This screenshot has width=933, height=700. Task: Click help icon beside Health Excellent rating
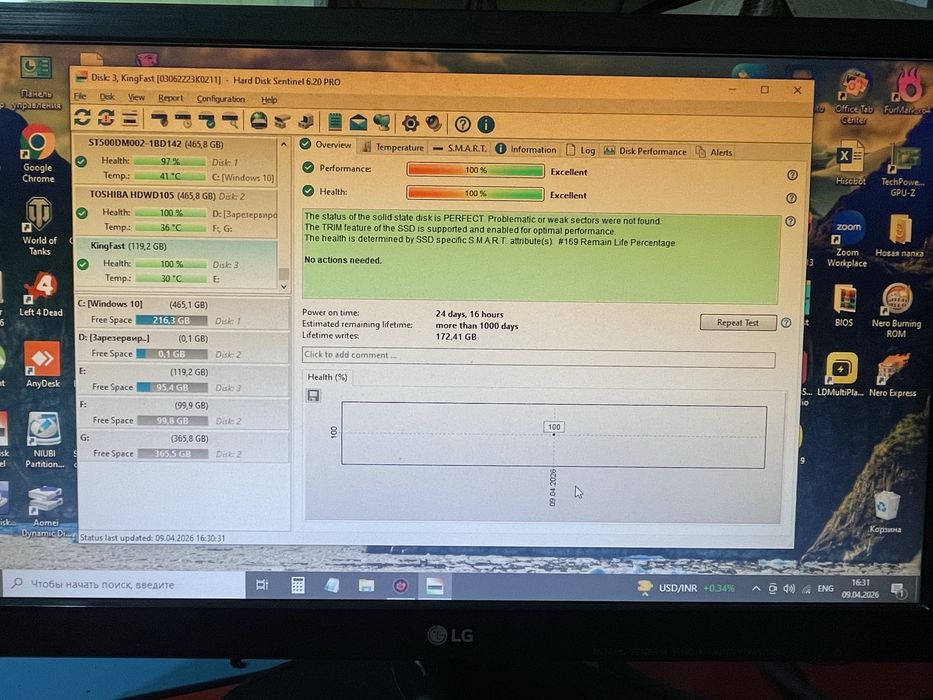tap(791, 198)
